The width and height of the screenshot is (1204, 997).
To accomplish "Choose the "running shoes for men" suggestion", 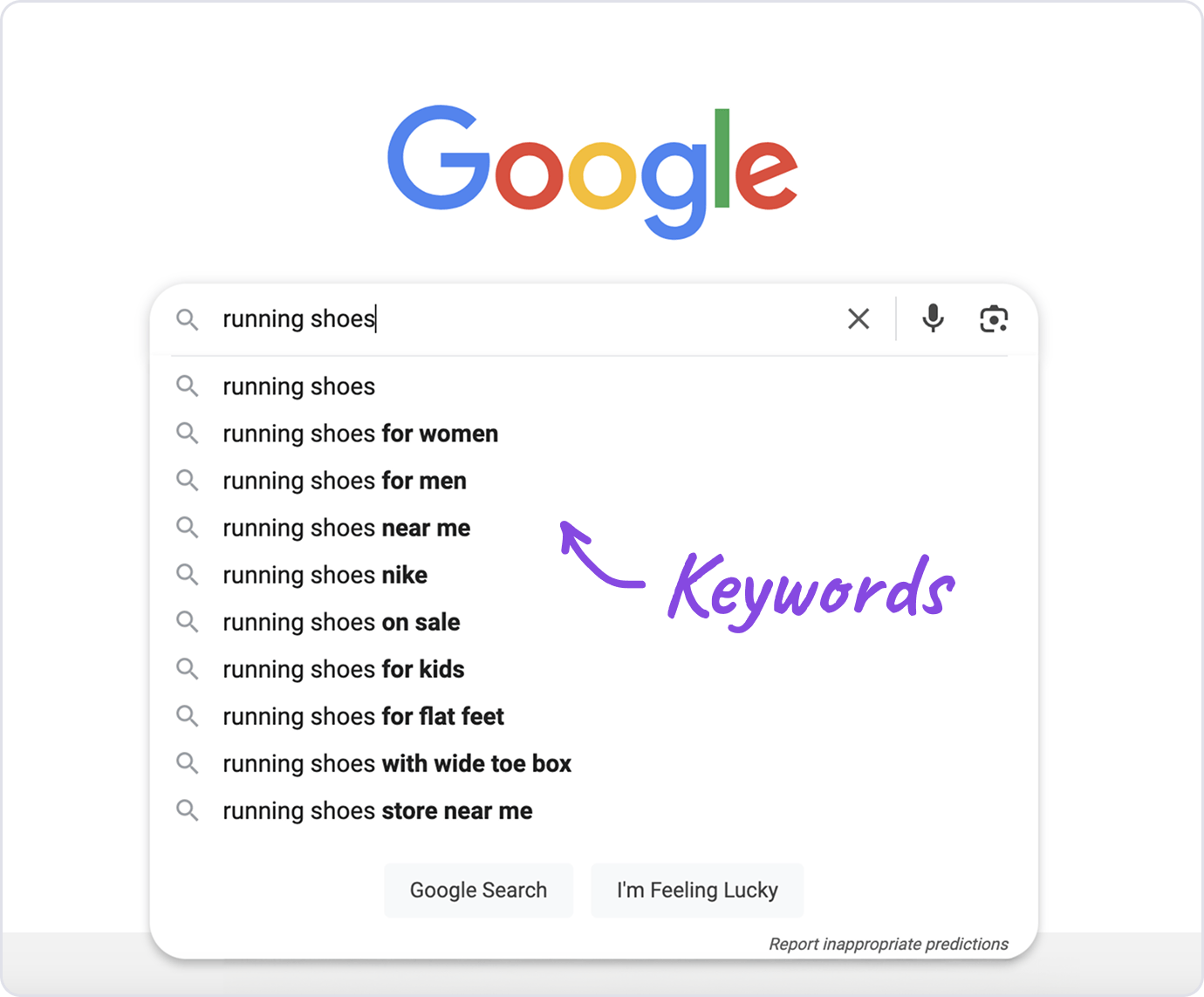I will pos(344,480).
